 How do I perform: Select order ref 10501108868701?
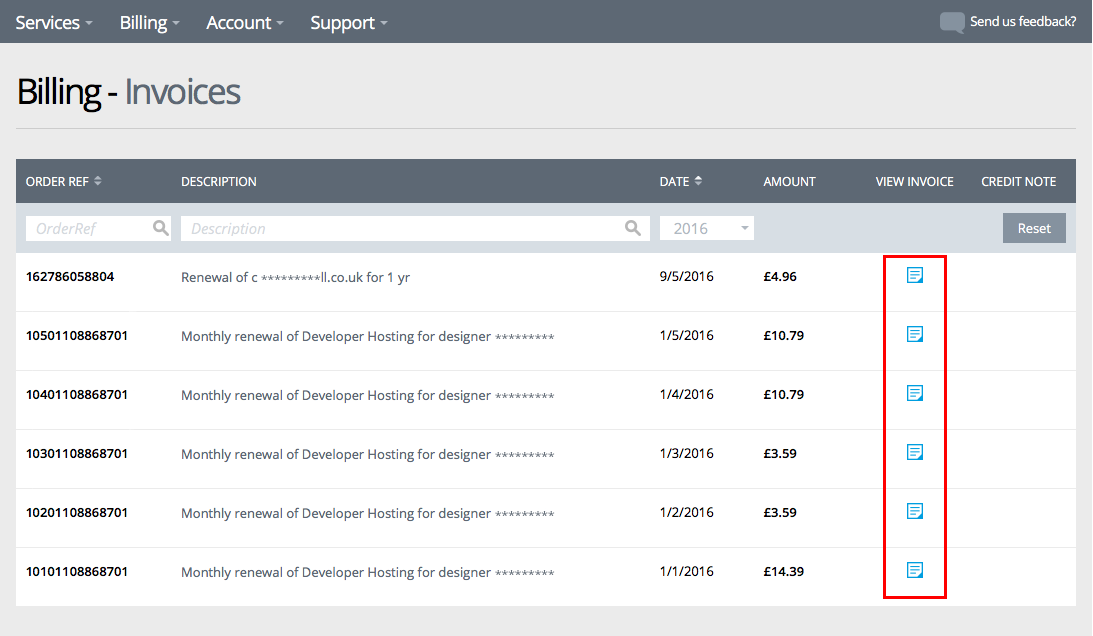[77, 335]
